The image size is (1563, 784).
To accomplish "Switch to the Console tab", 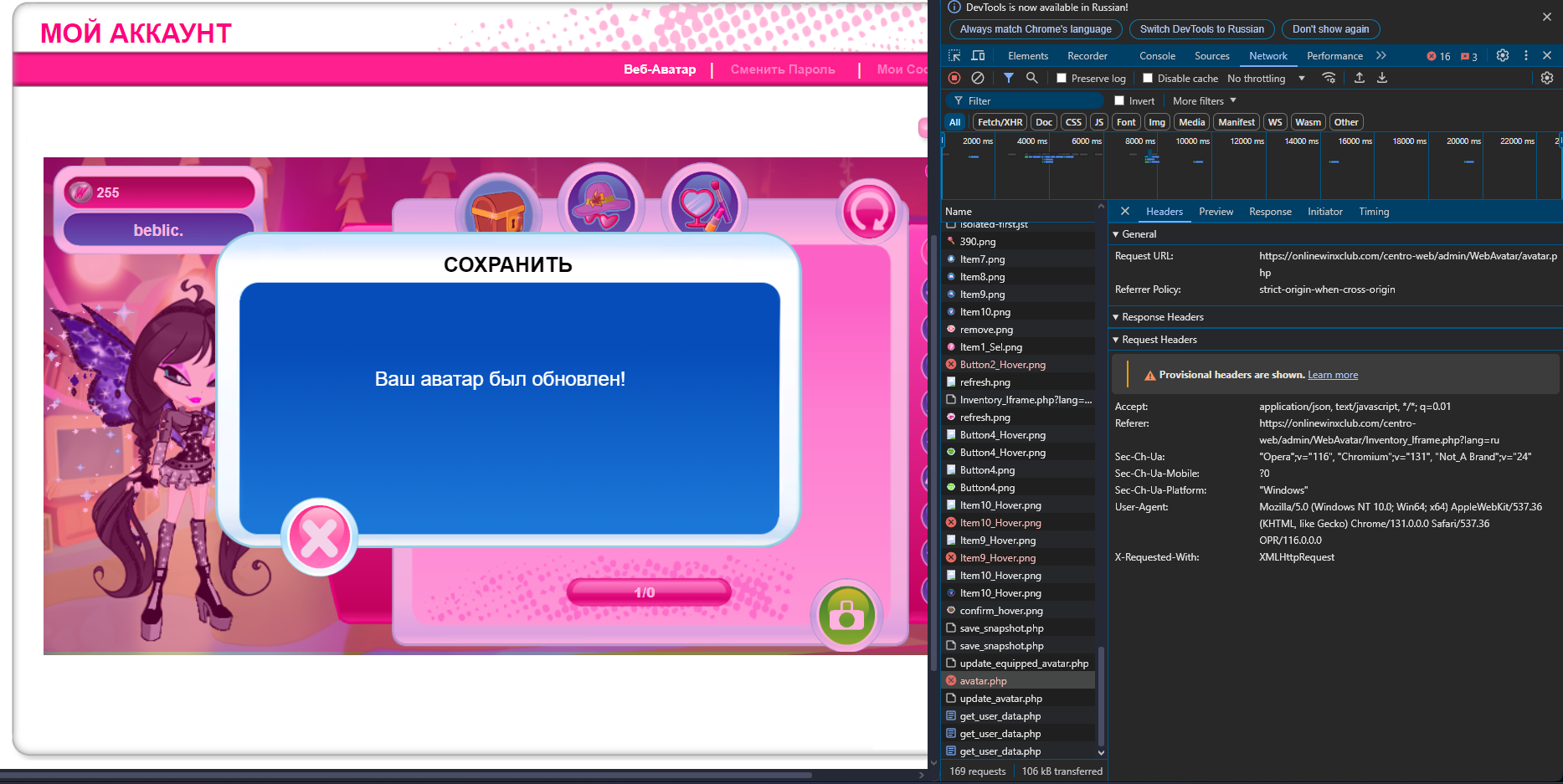I will click(1157, 56).
